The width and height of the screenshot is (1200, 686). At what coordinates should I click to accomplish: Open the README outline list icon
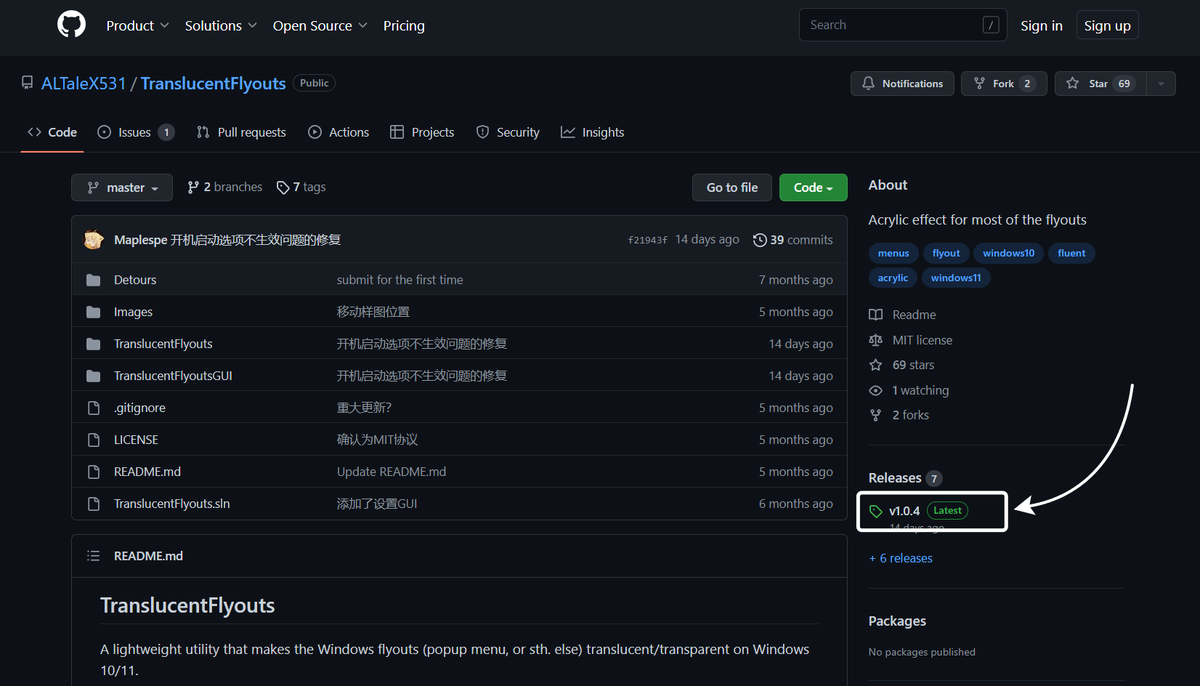(94, 556)
